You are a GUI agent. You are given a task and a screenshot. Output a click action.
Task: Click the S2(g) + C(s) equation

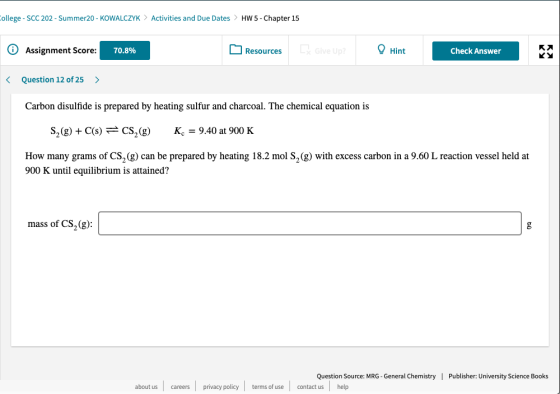click(100, 131)
